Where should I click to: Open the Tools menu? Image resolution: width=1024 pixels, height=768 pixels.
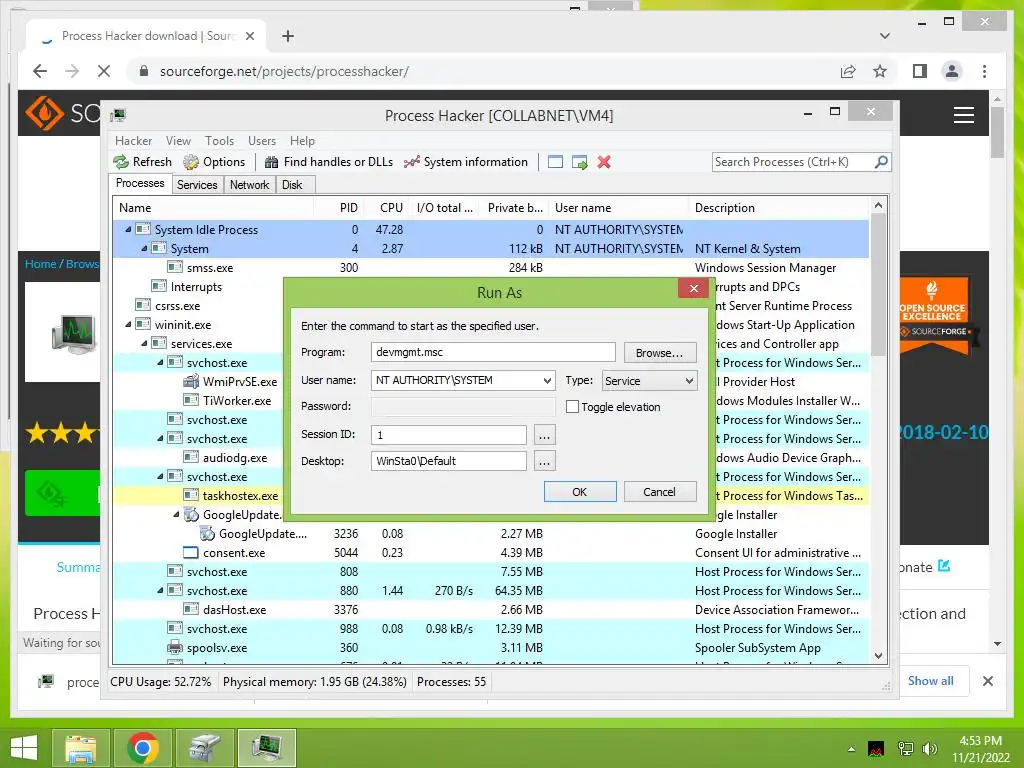[219, 140]
